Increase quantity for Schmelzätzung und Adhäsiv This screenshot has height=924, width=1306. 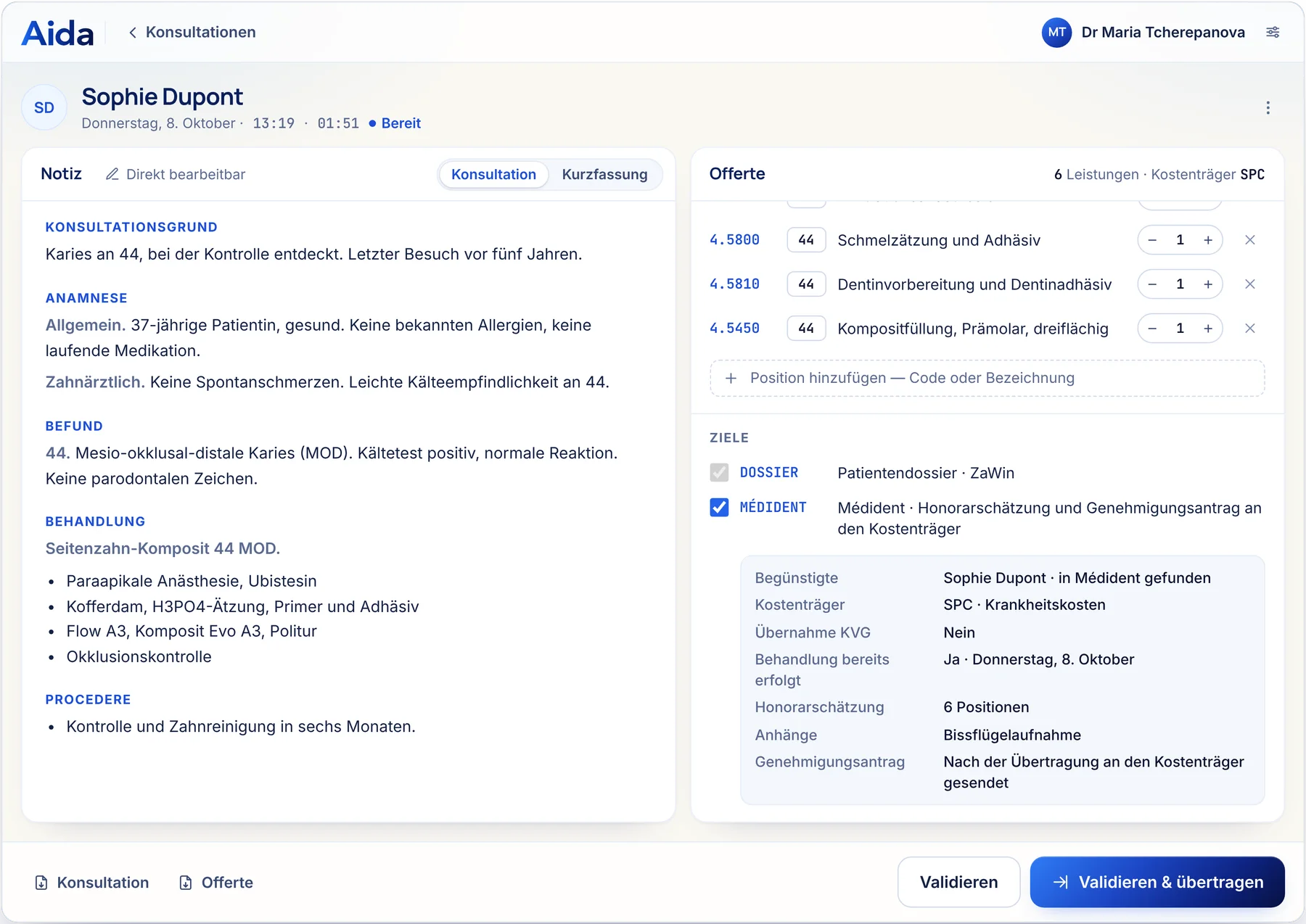pos(1207,240)
